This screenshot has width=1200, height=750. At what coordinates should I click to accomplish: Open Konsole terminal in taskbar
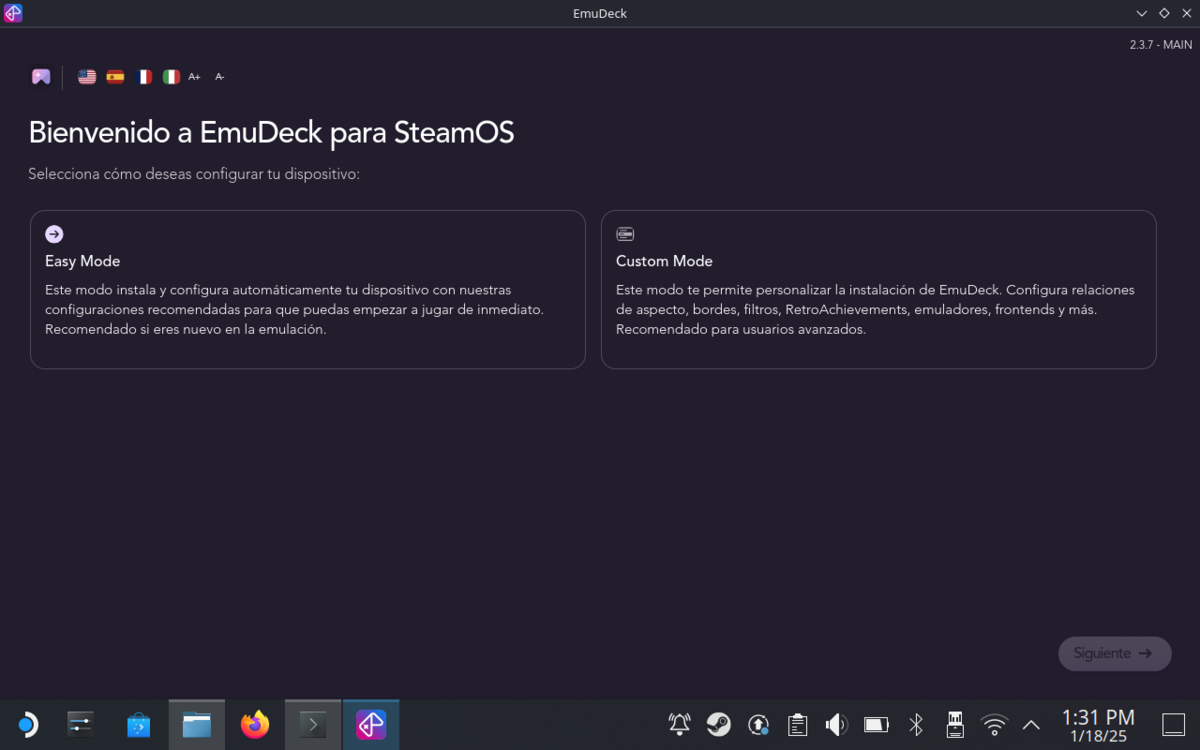click(x=313, y=725)
